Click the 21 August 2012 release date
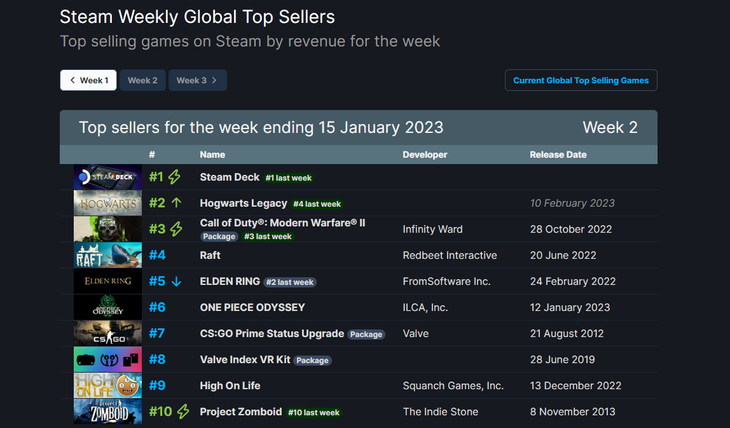The height and width of the screenshot is (428, 730). pos(567,333)
